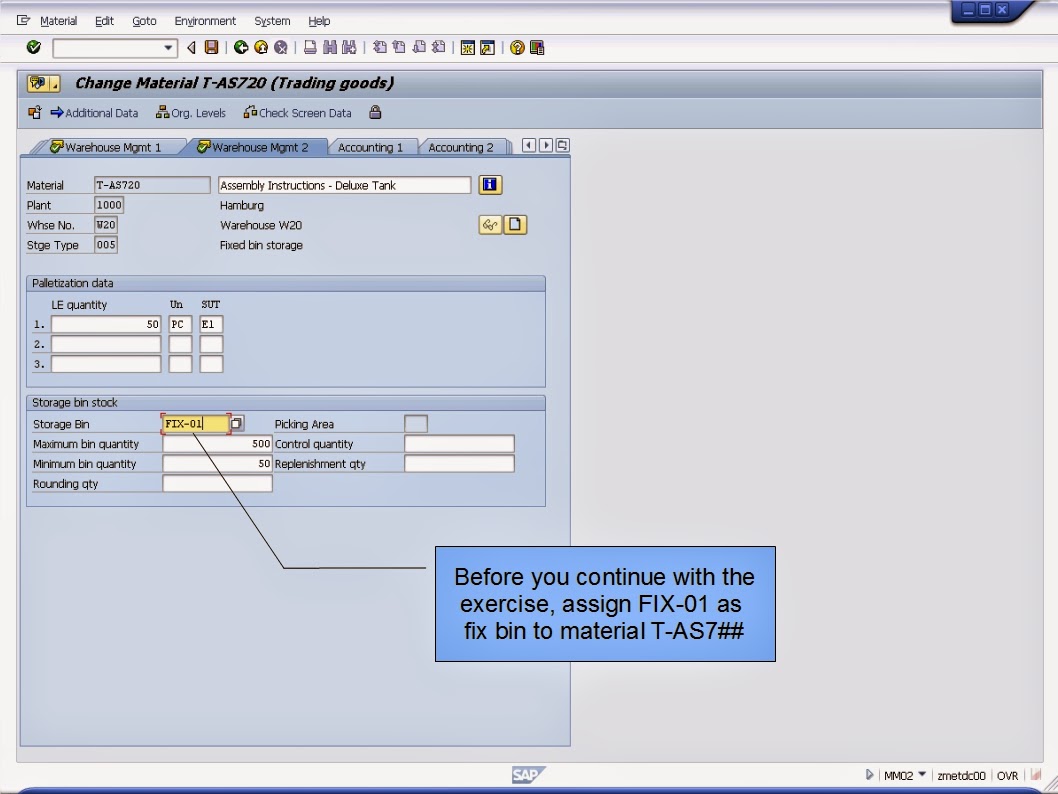Viewport: 1058px width, 794px height.
Task: Customize local layout via the monitor icon
Action: (x=537, y=47)
